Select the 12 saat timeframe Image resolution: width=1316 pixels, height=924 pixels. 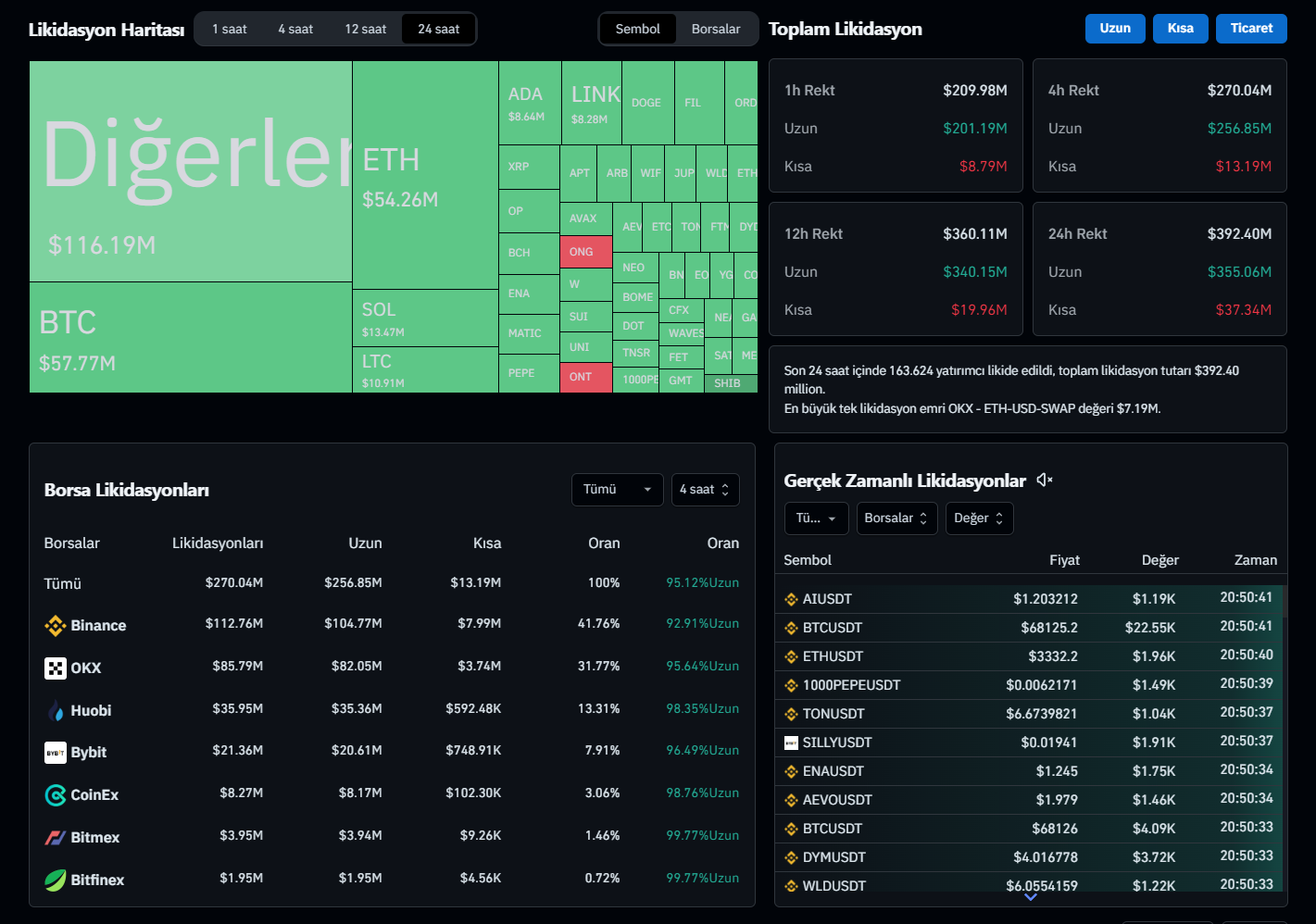tap(365, 29)
